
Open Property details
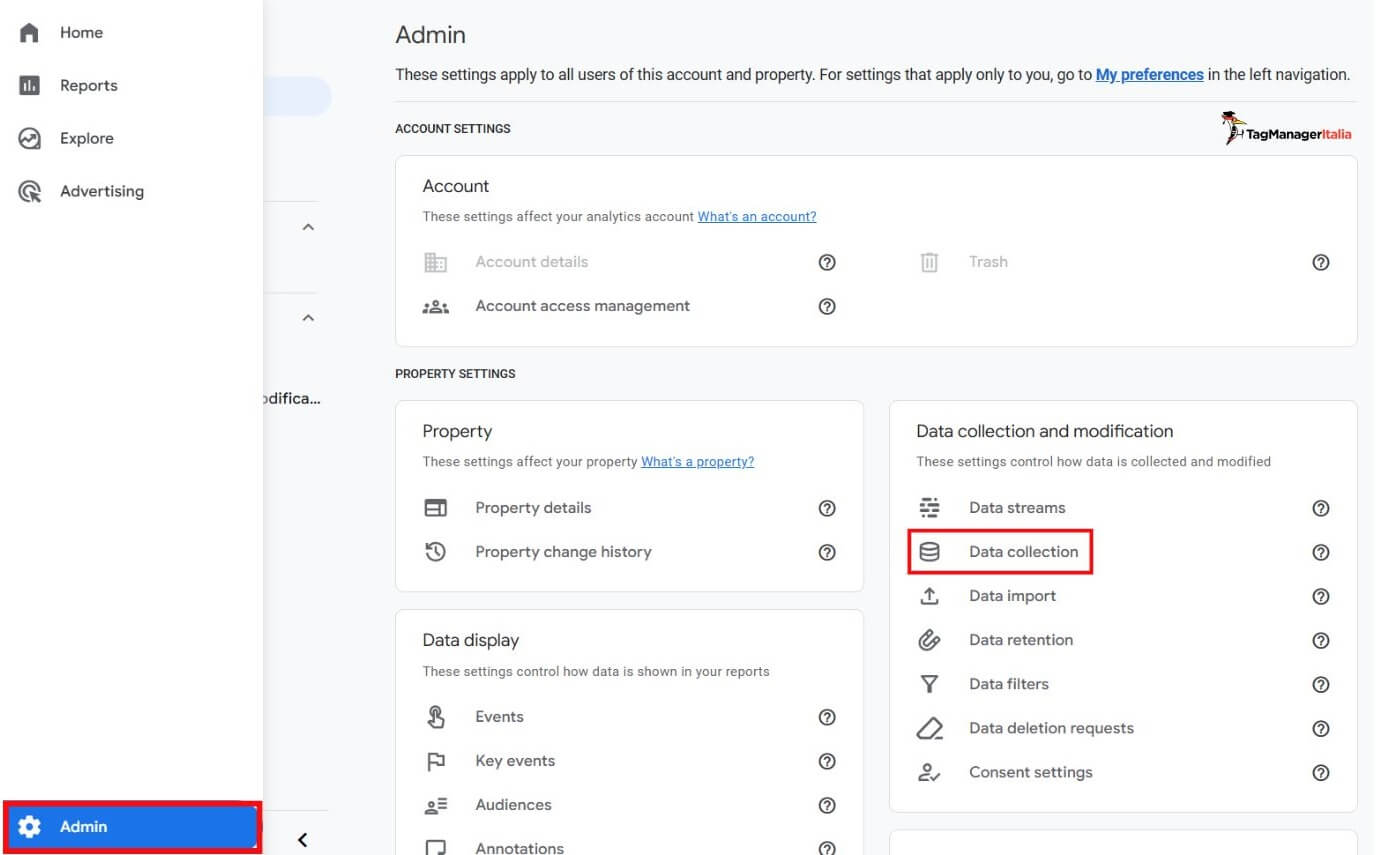point(533,508)
